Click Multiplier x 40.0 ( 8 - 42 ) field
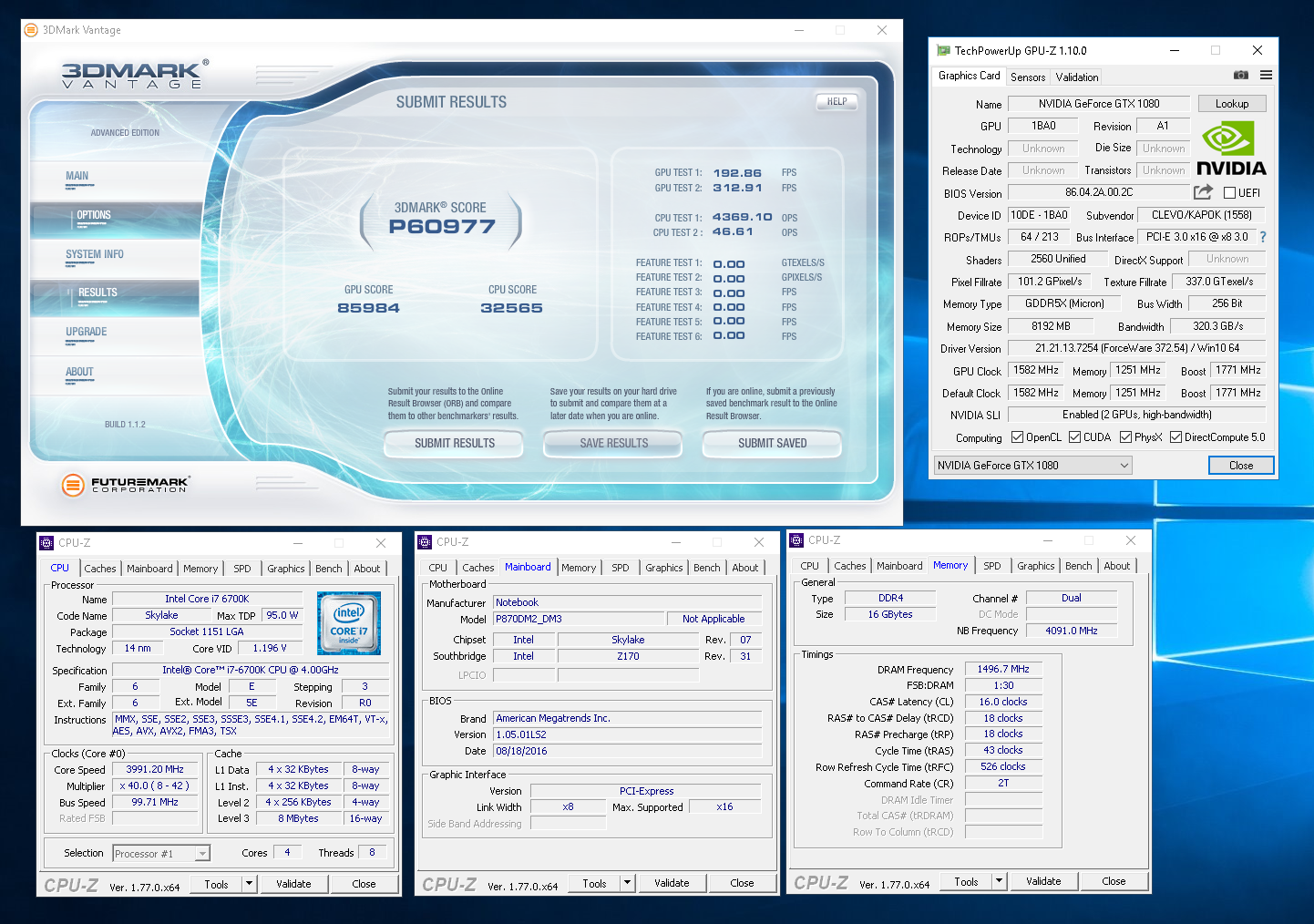The image size is (1314, 924). click(x=155, y=785)
